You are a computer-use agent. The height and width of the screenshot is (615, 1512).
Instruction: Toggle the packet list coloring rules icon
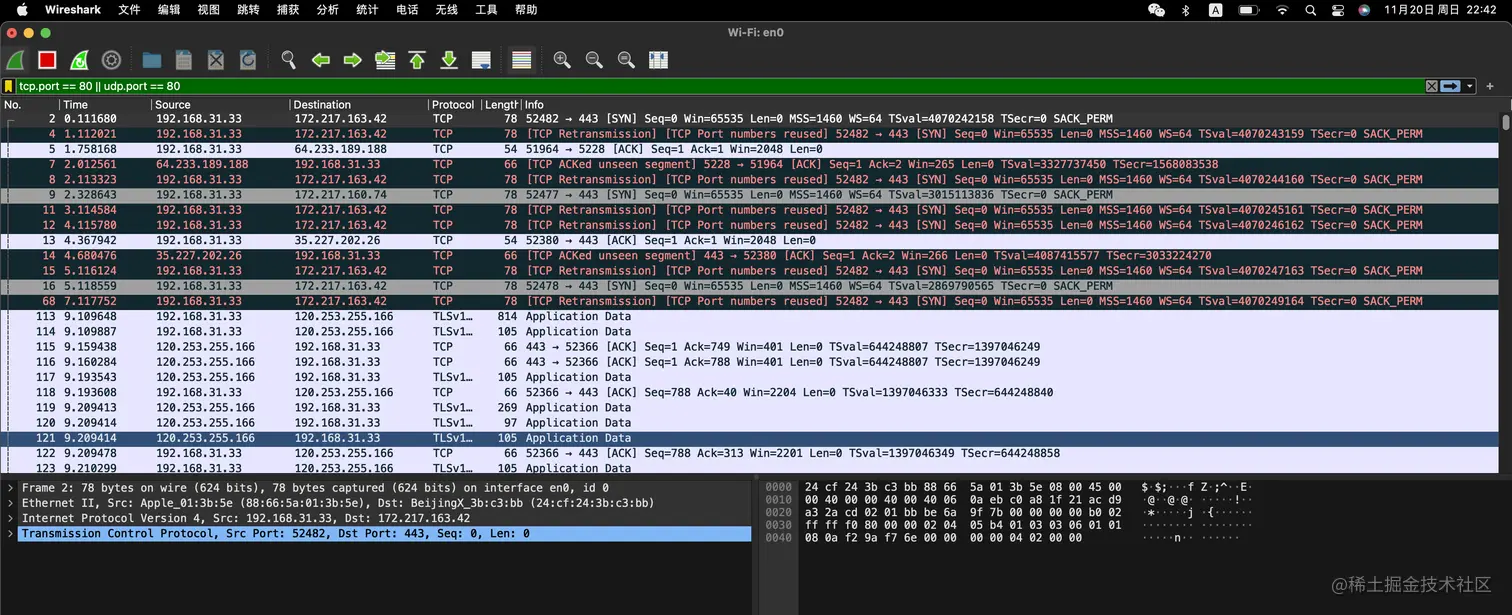[521, 60]
